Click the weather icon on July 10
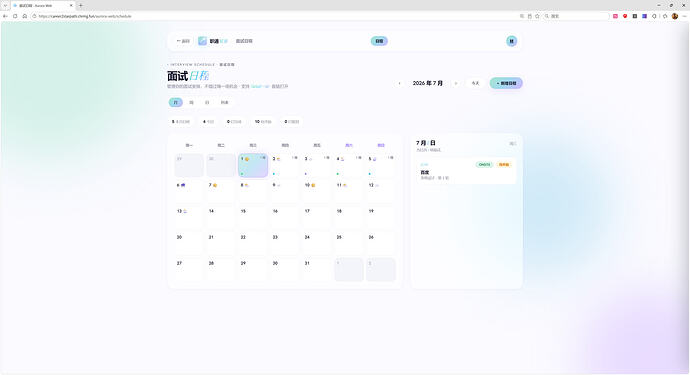690x375 pixels. tap(313, 185)
